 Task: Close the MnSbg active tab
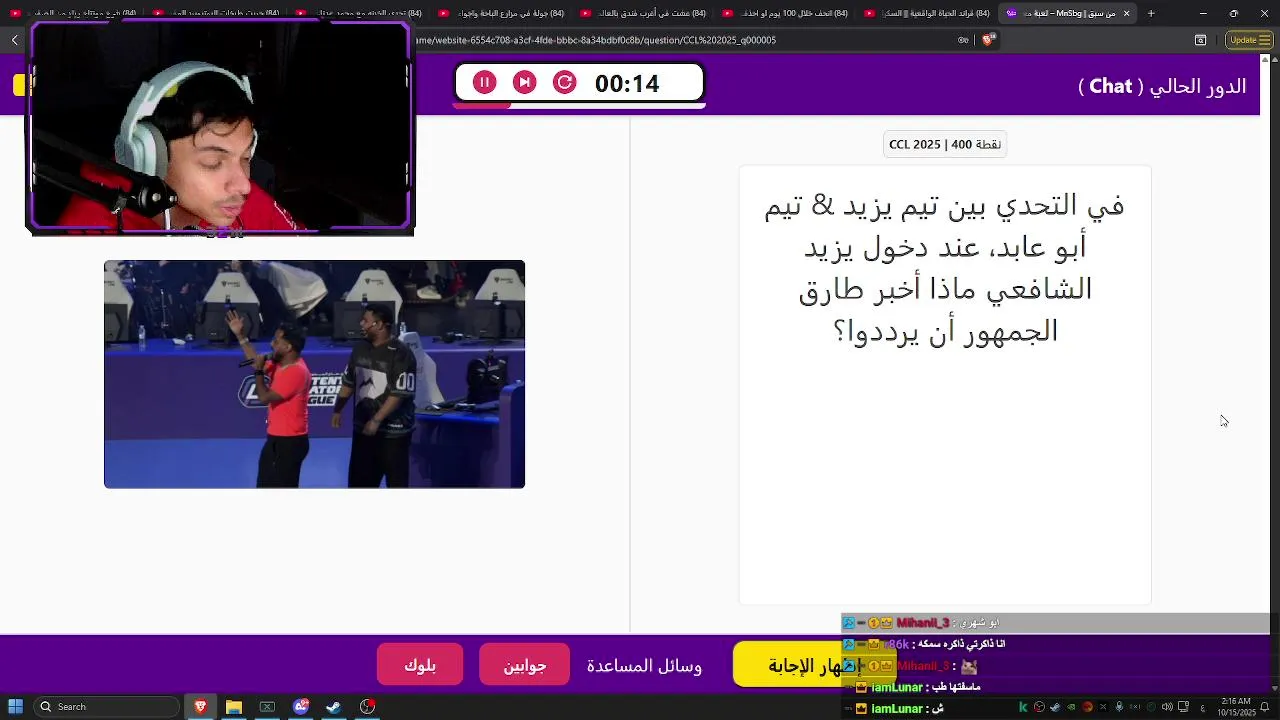pyautogui.click(x=1126, y=13)
